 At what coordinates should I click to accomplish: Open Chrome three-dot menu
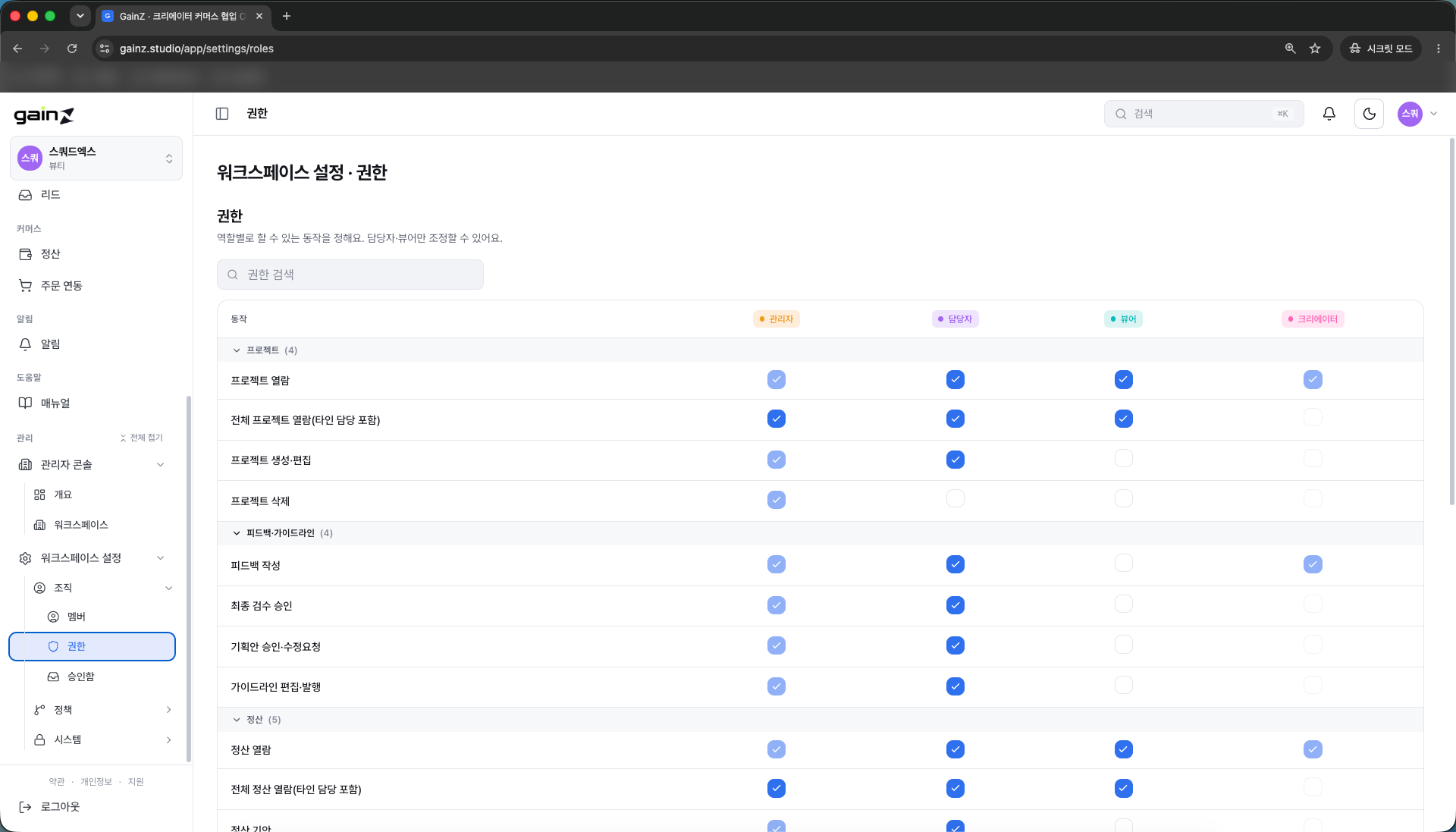click(x=1439, y=49)
